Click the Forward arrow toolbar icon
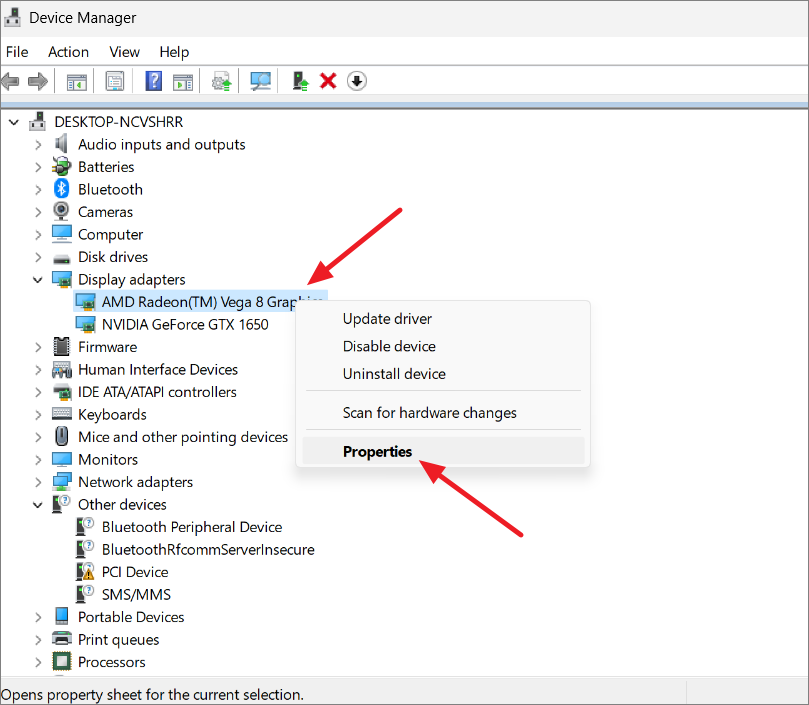809x705 pixels. pyautogui.click(x=38, y=81)
